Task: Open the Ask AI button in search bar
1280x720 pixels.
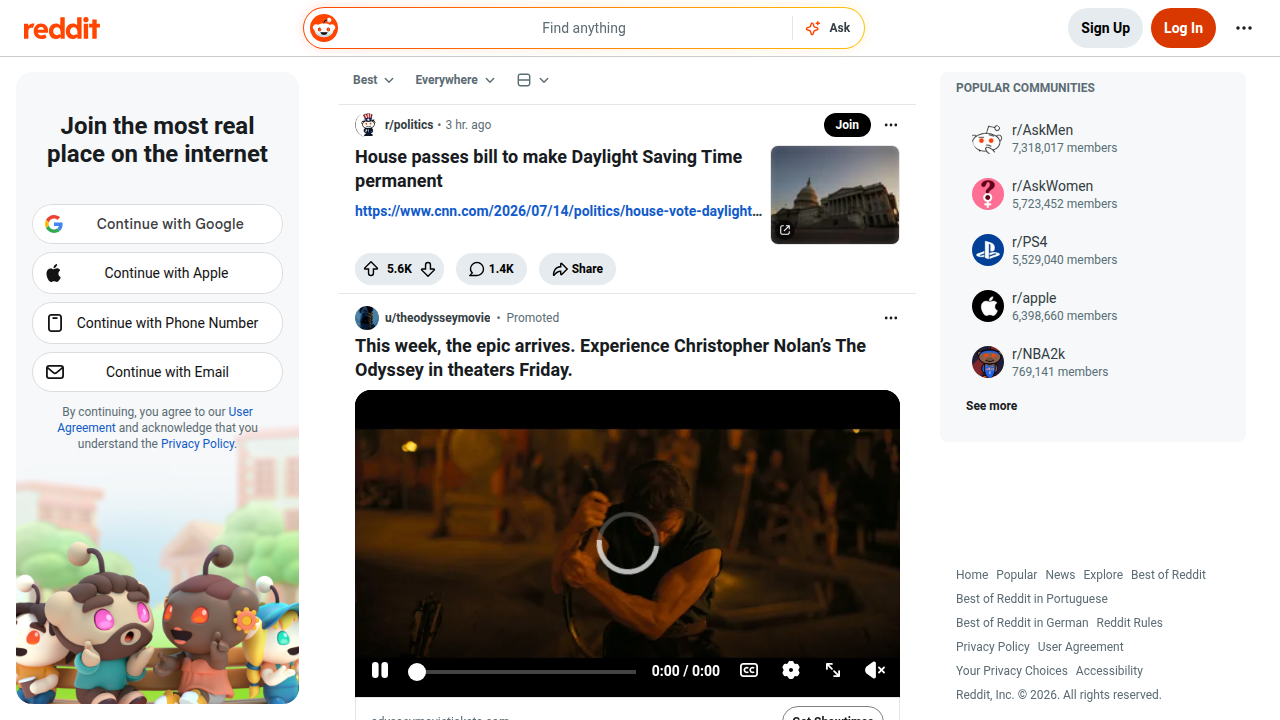Action: (x=828, y=28)
